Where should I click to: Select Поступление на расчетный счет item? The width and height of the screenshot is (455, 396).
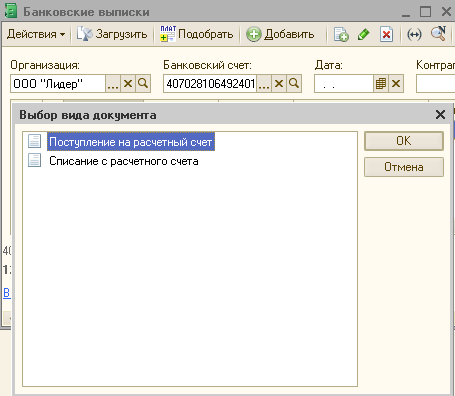[x=131, y=142]
